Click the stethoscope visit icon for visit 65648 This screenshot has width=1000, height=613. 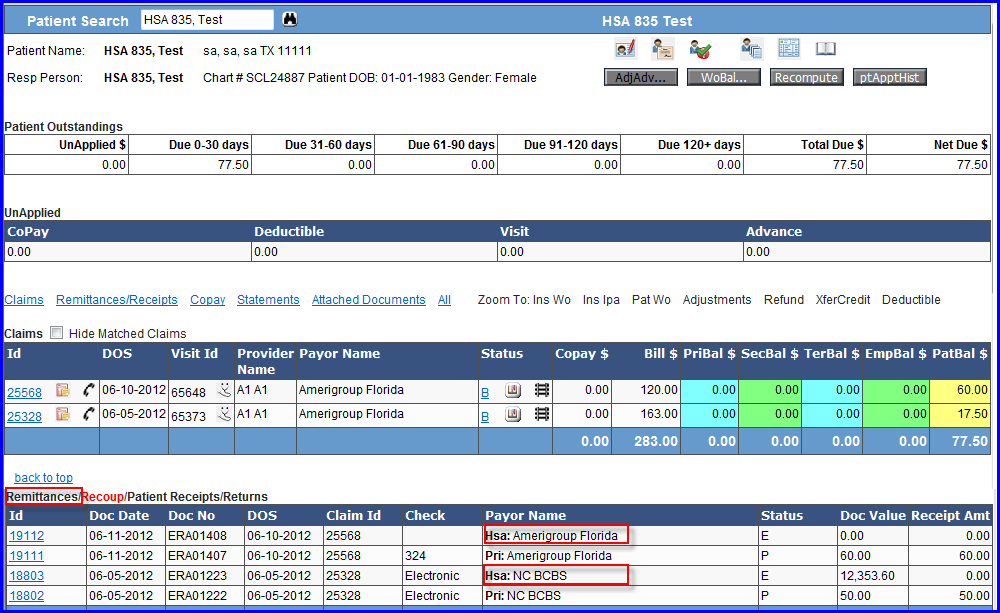pos(224,390)
